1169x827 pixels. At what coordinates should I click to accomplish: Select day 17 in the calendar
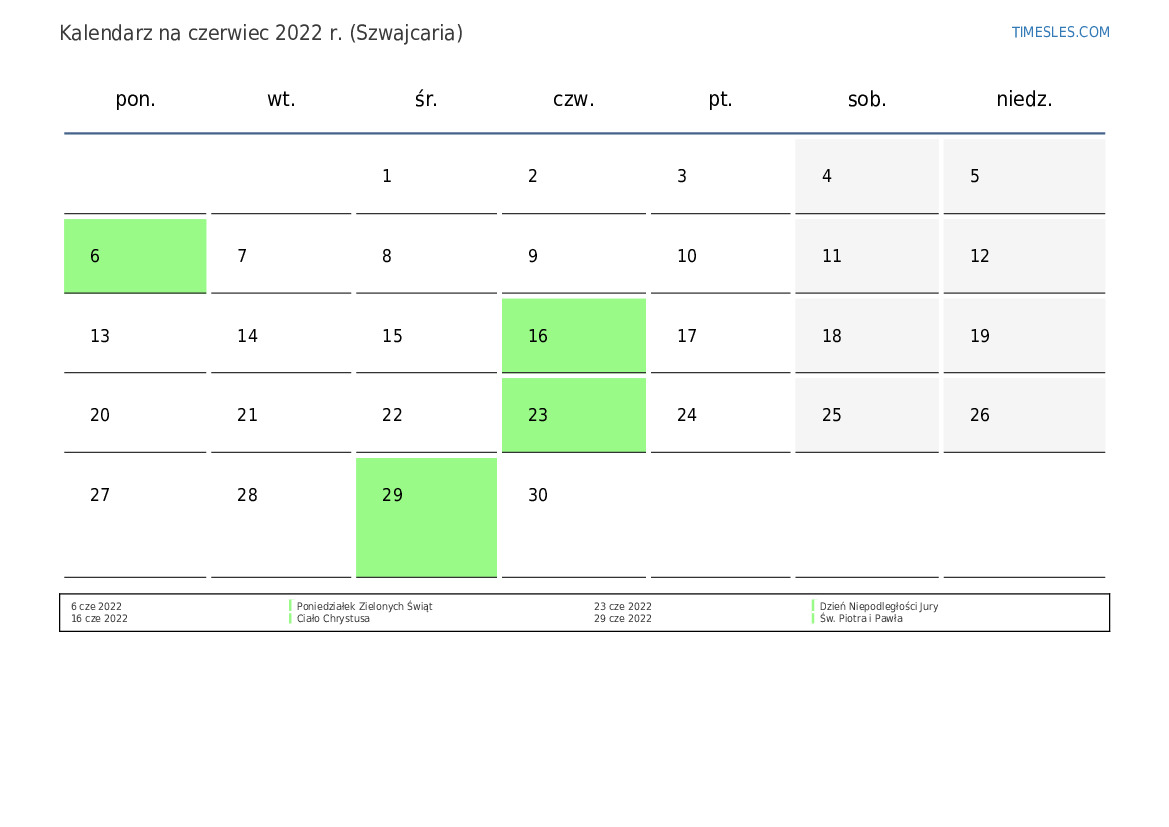(720, 336)
